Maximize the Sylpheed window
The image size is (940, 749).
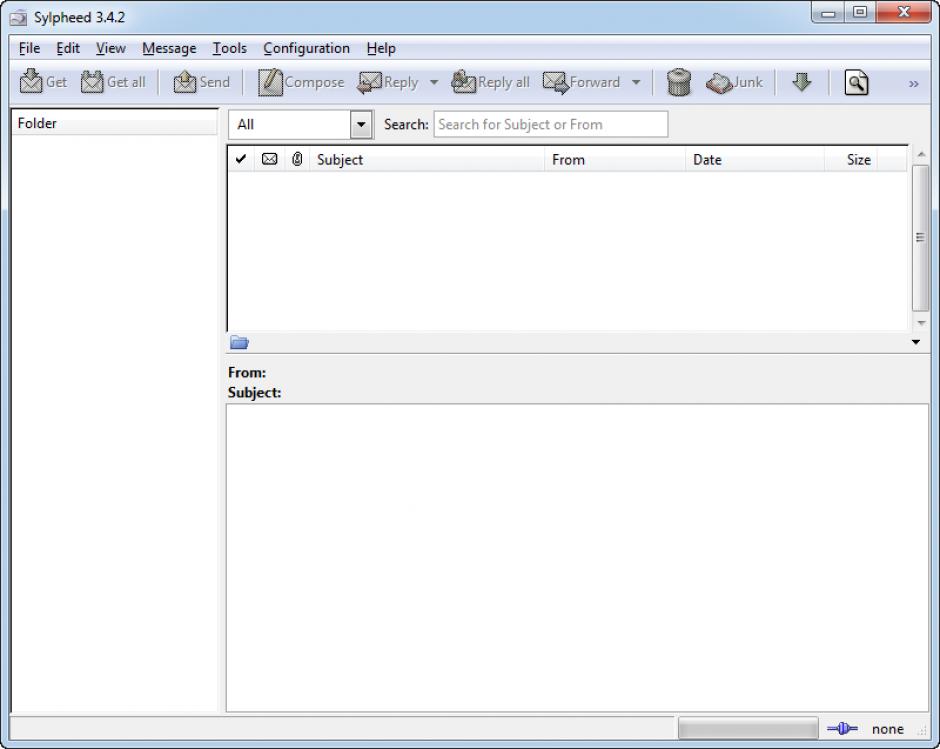(860, 13)
